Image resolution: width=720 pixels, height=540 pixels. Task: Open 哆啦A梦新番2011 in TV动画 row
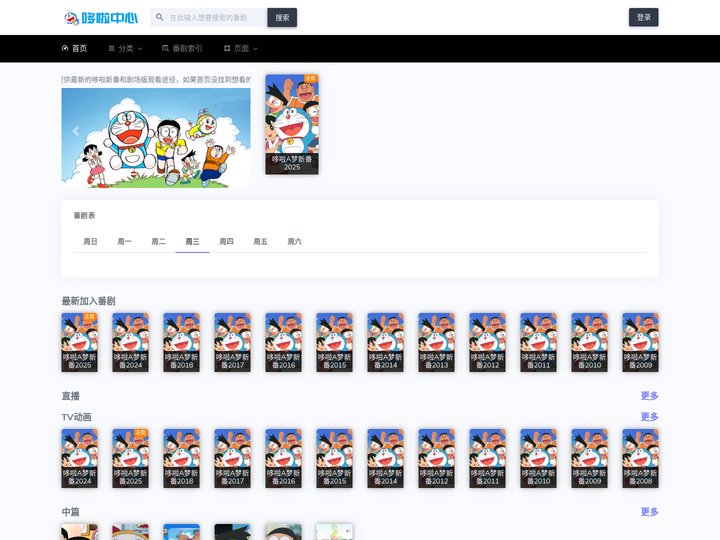coord(487,458)
